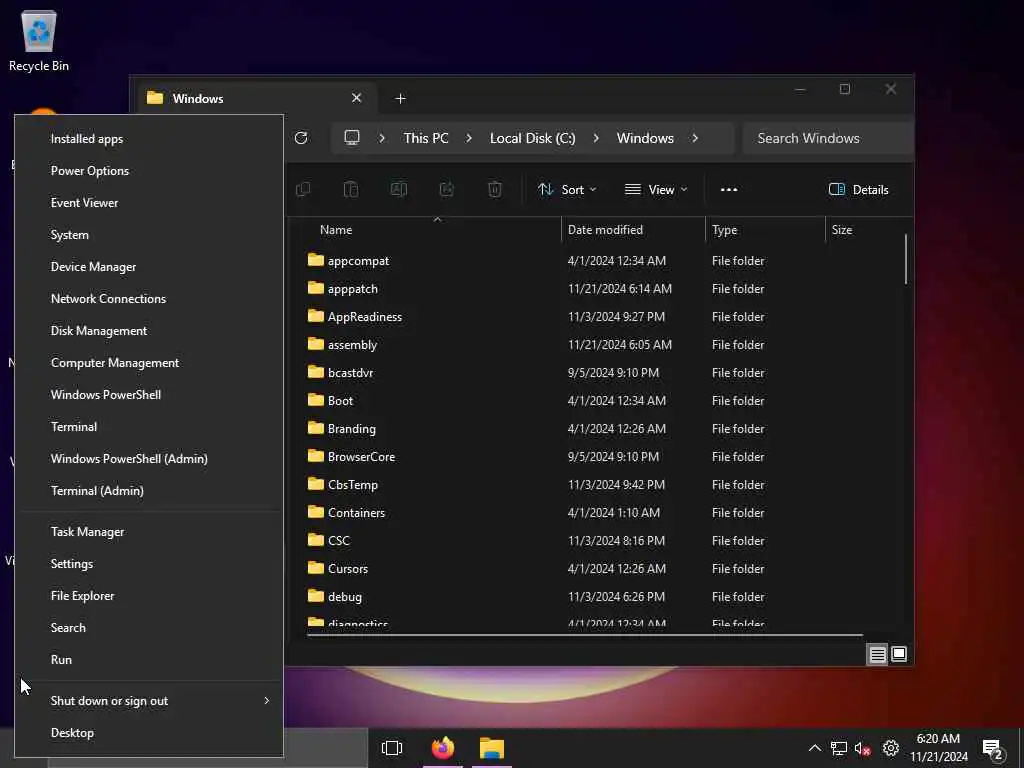1024x768 pixels.
Task: Click File Explorer taskbar icon
Action: click(492, 748)
